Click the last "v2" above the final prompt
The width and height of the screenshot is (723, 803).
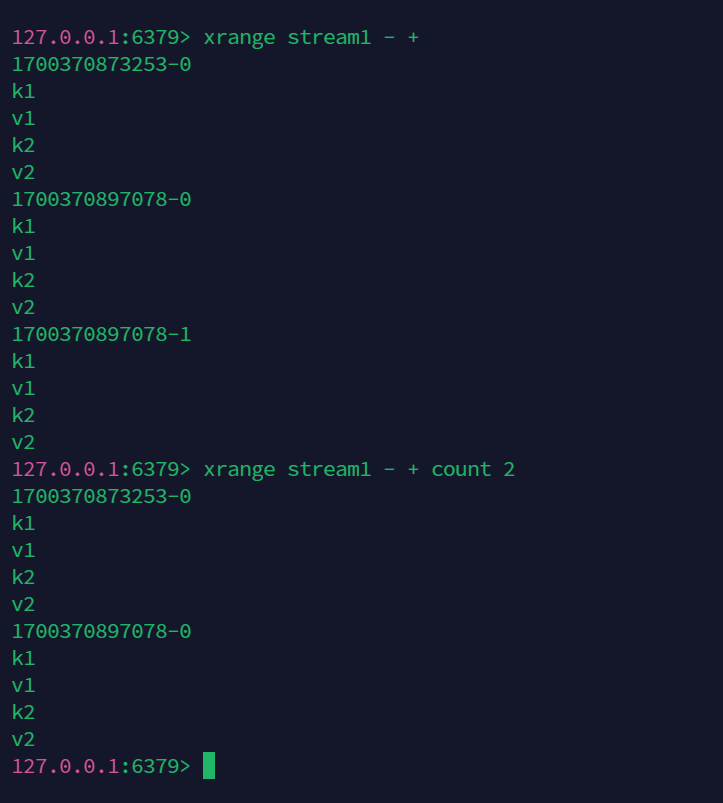coord(23,740)
